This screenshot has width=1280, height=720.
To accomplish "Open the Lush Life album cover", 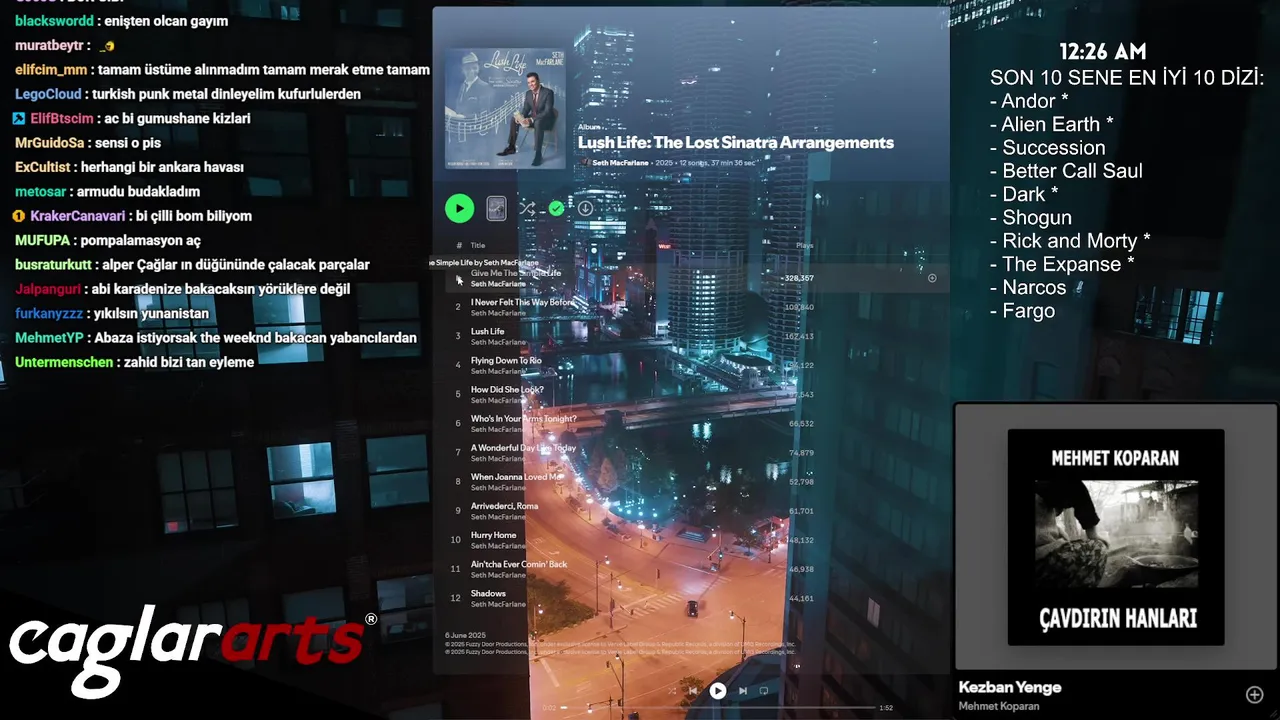I will tap(505, 109).
